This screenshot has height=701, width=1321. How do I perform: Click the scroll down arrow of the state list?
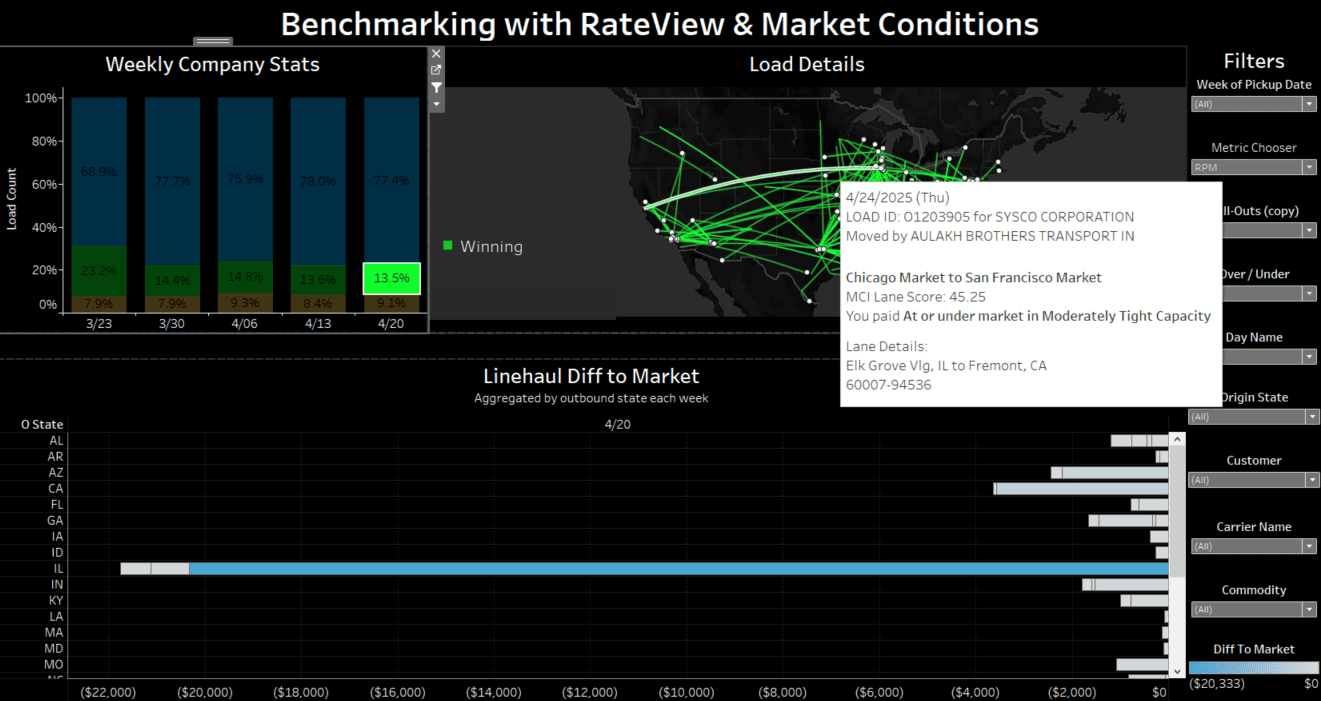point(1176,670)
